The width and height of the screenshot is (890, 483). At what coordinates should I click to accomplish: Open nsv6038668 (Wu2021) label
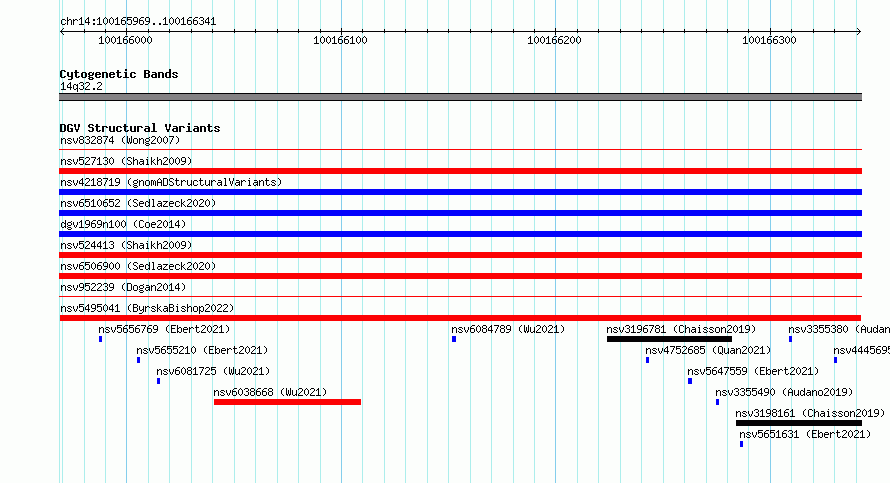(270, 392)
